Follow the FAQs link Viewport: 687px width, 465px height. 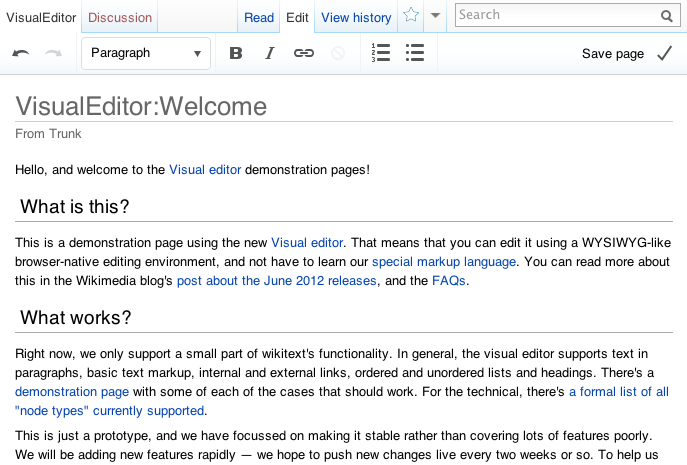coord(449,281)
